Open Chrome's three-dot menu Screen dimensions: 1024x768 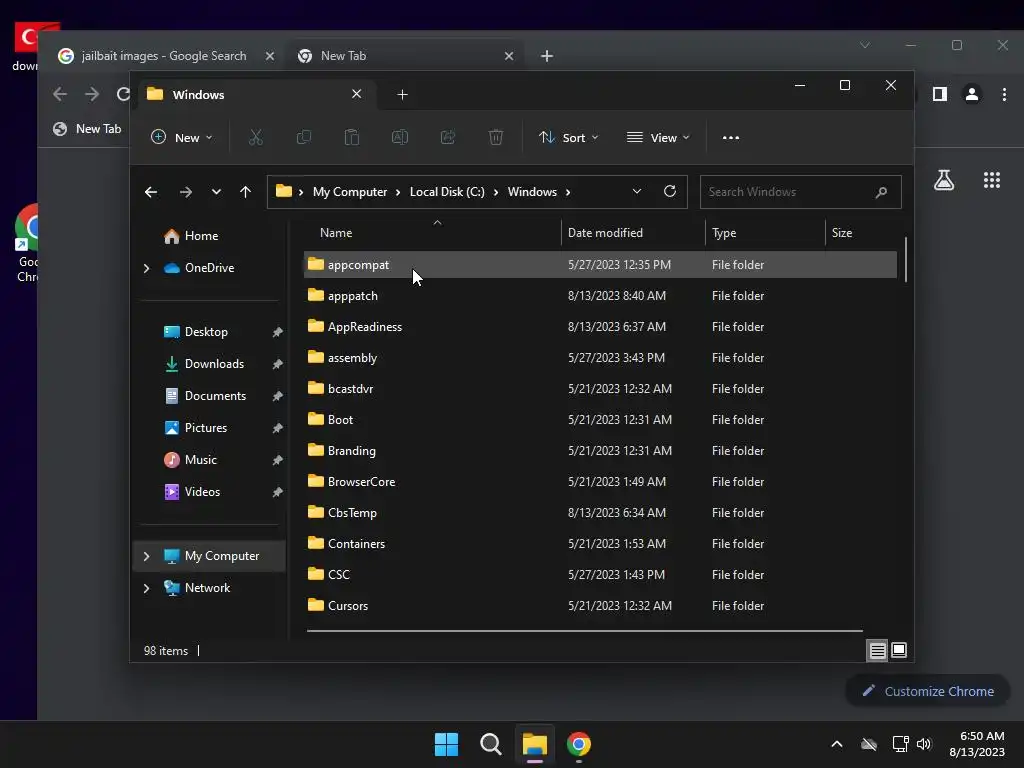pyautogui.click(x=1004, y=94)
